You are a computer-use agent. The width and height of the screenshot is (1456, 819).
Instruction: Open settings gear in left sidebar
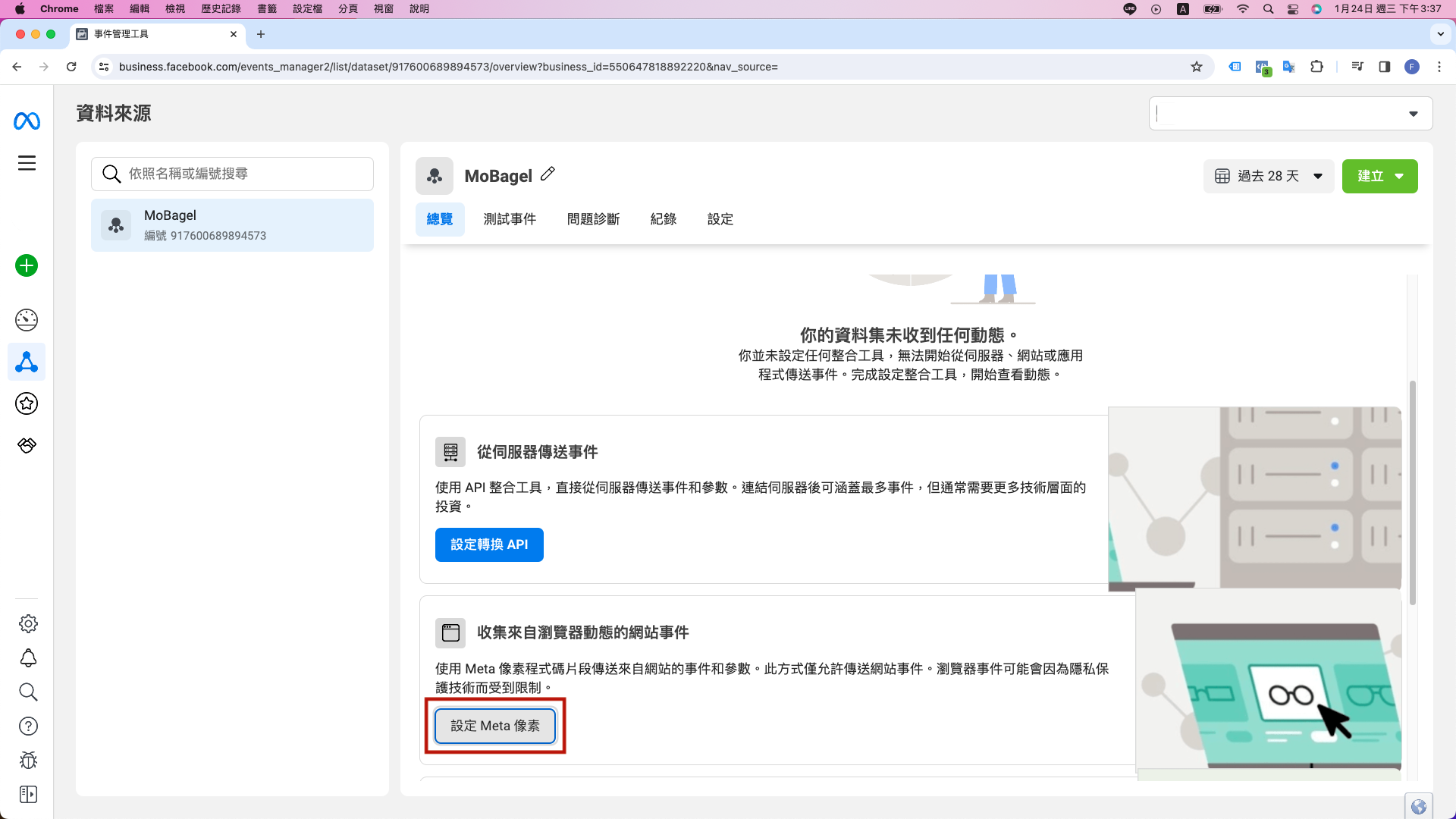(28, 623)
